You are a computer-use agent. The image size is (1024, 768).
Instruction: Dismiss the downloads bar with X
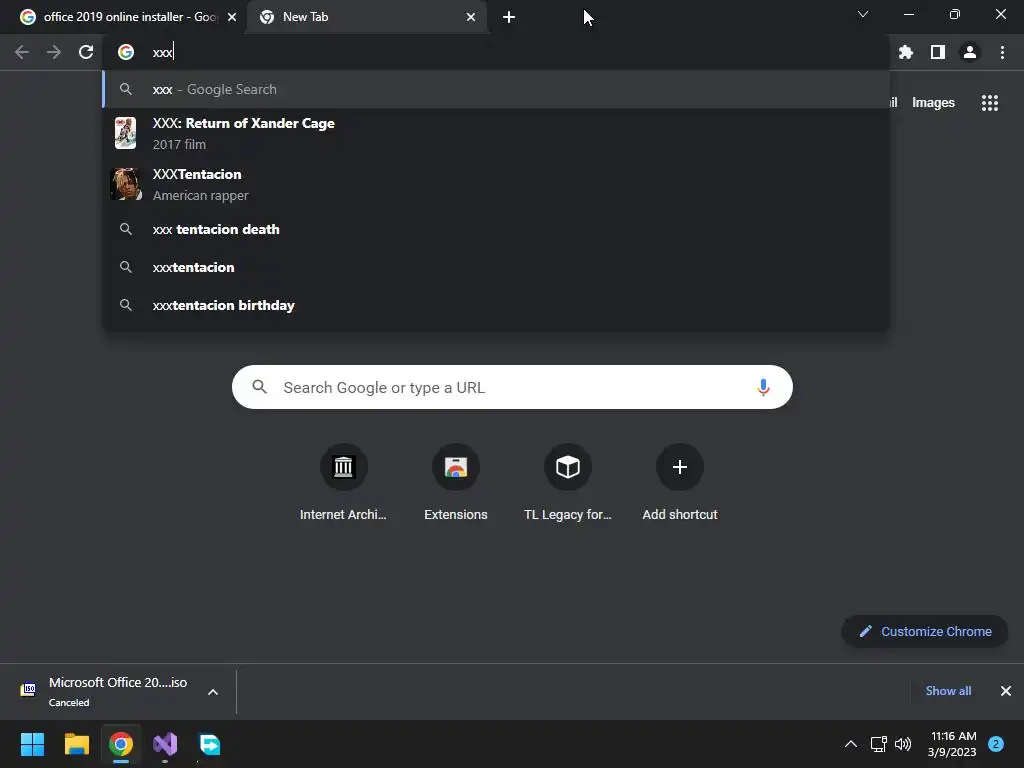(x=1006, y=691)
